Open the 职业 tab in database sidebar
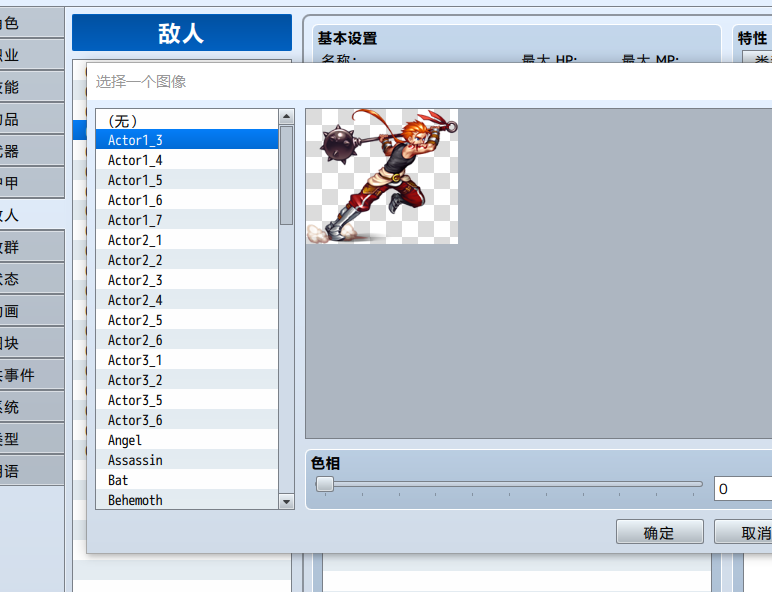 click(32, 55)
